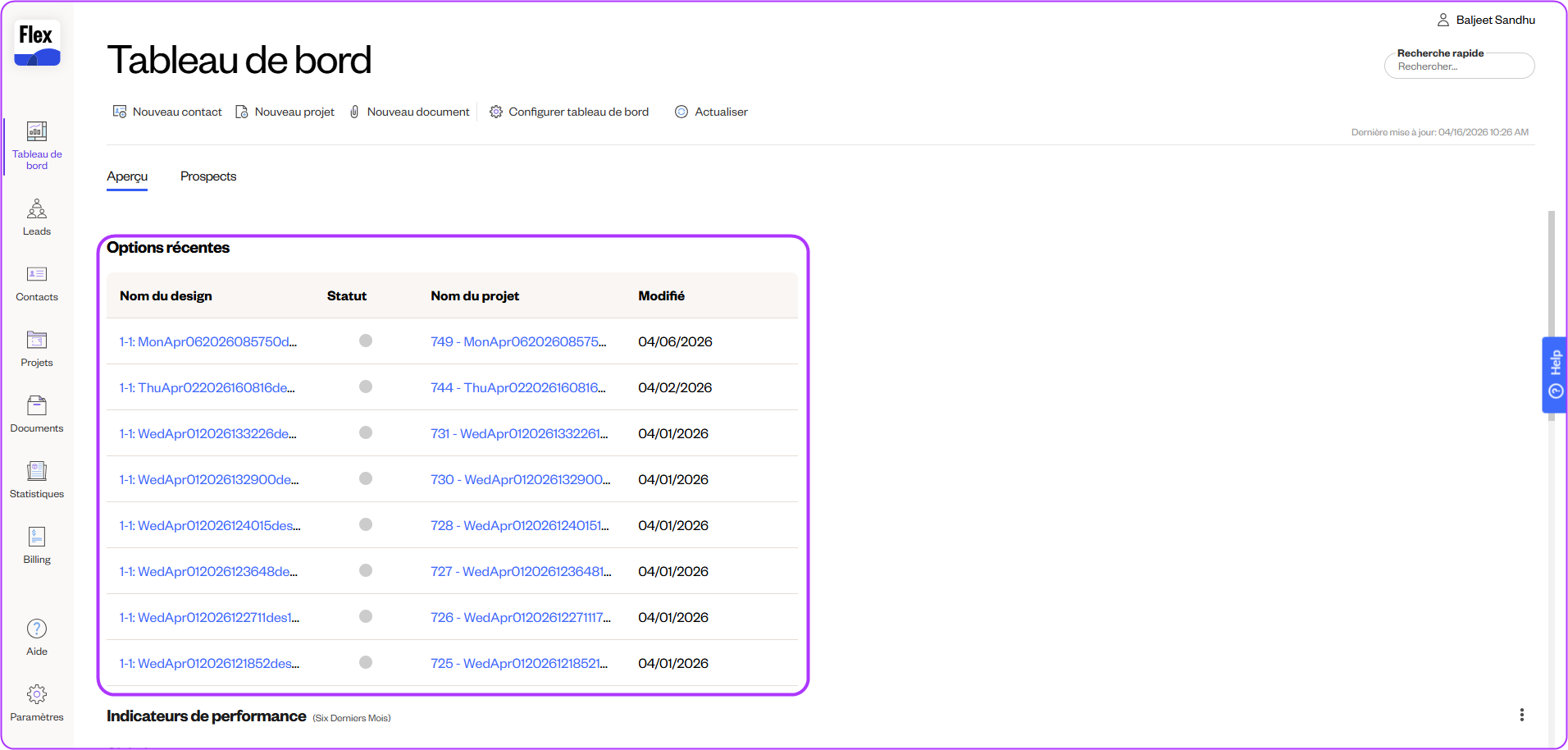Switch to the Prospects tab
Image resolution: width=1568 pixels, height=750 pixels.
[x=208, y=176]
